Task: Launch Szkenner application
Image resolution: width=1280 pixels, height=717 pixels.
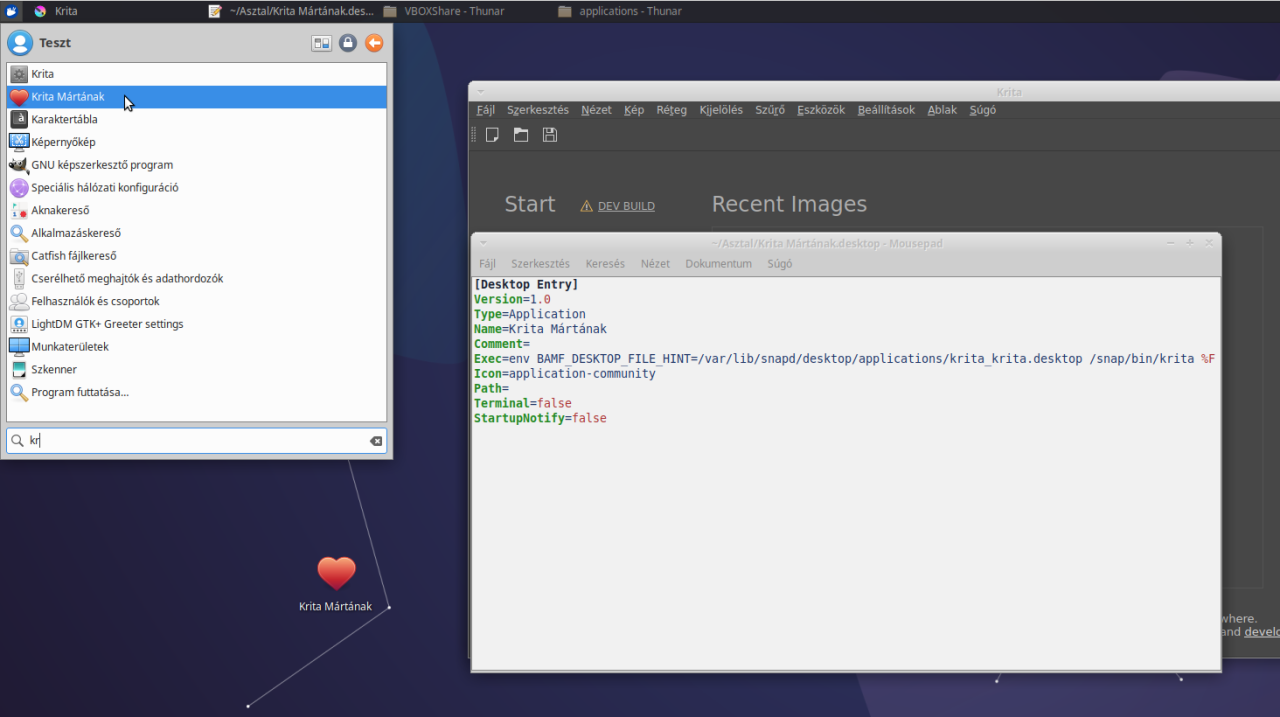Action: [197, 369]
